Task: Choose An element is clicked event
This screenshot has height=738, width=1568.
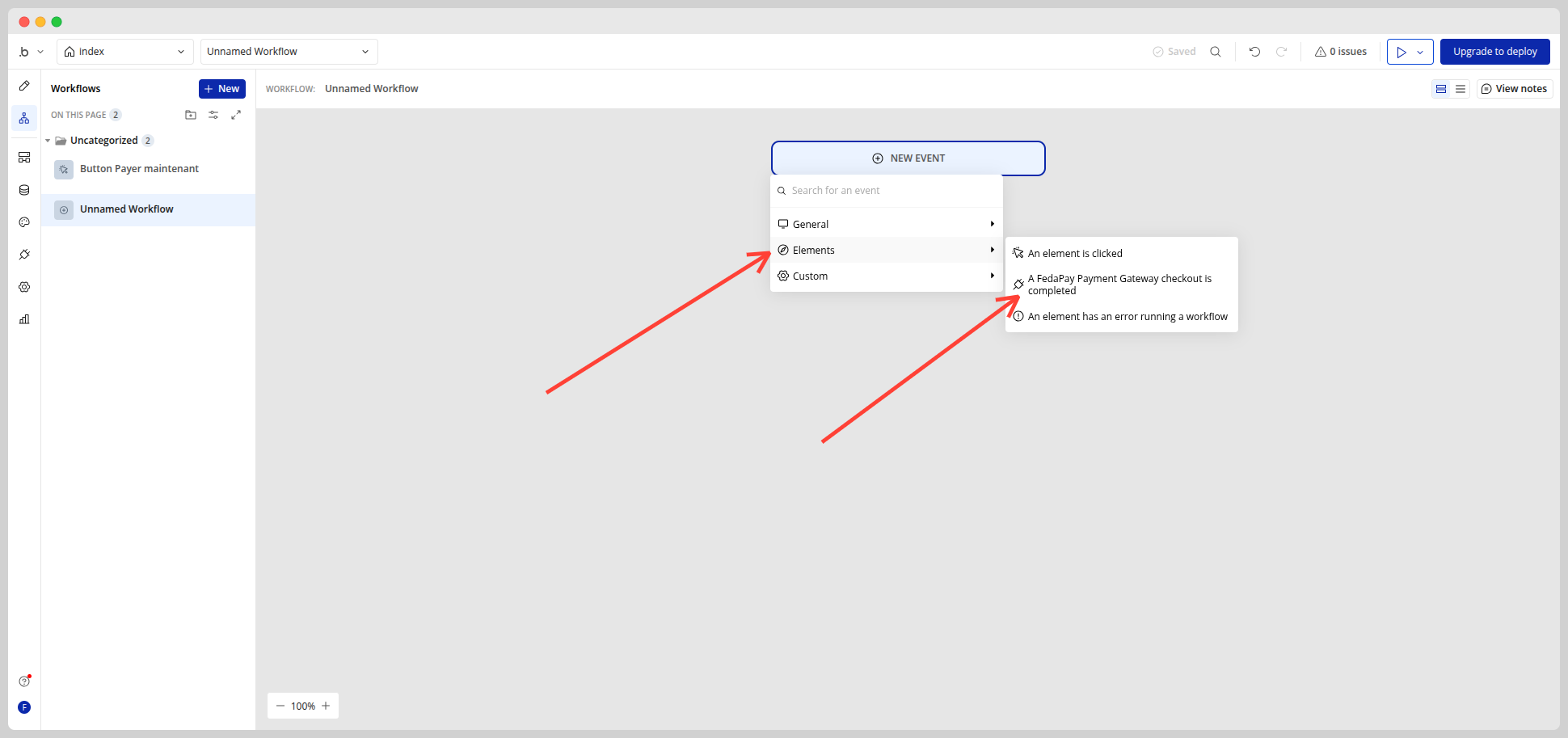Action: coord(1122,253)
